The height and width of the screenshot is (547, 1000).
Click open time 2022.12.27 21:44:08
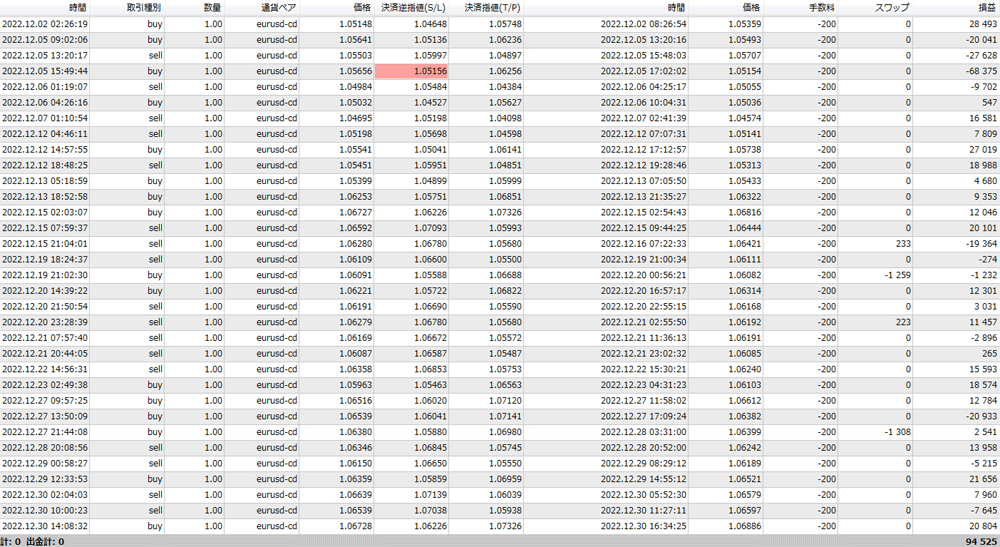(45, 432)
